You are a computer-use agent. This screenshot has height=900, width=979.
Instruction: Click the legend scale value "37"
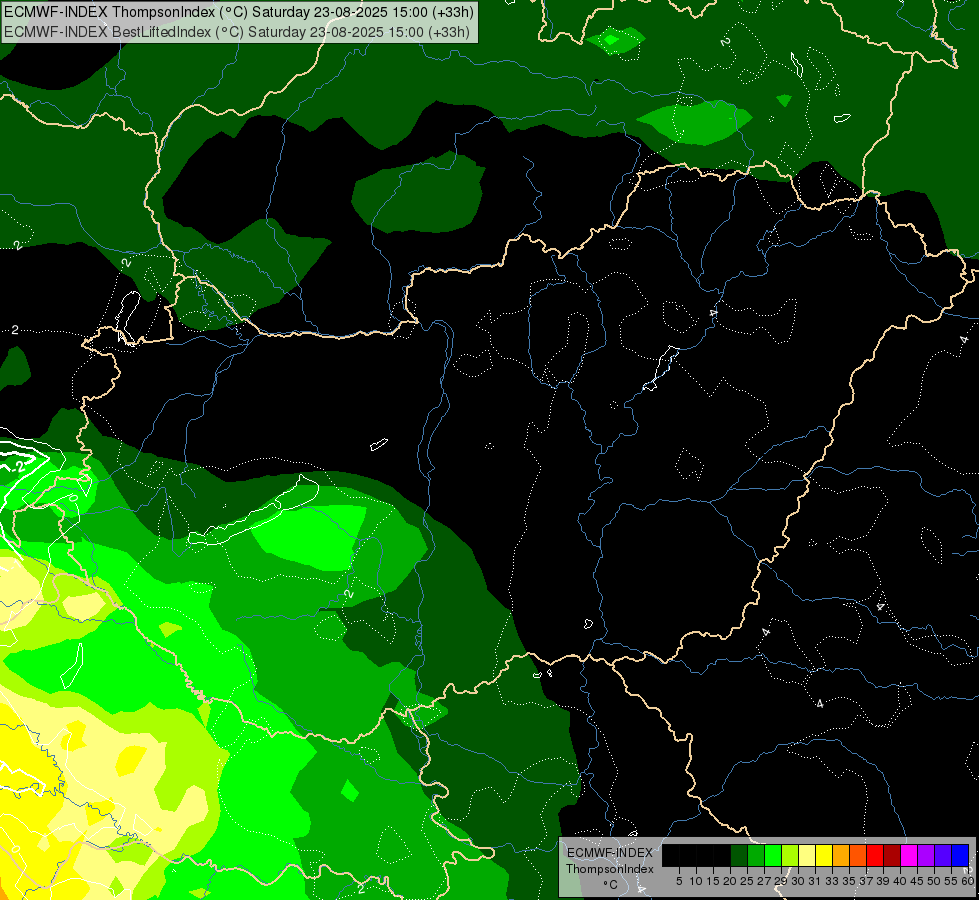click(x=866, y=881)
